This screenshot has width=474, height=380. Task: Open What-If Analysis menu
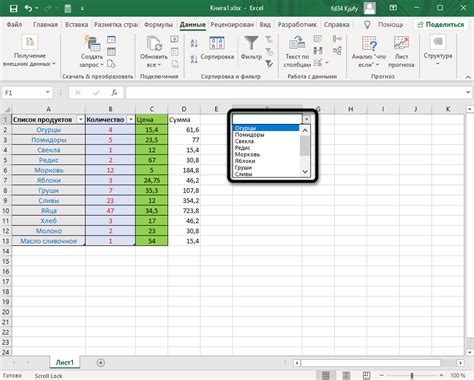coord(369,52)
